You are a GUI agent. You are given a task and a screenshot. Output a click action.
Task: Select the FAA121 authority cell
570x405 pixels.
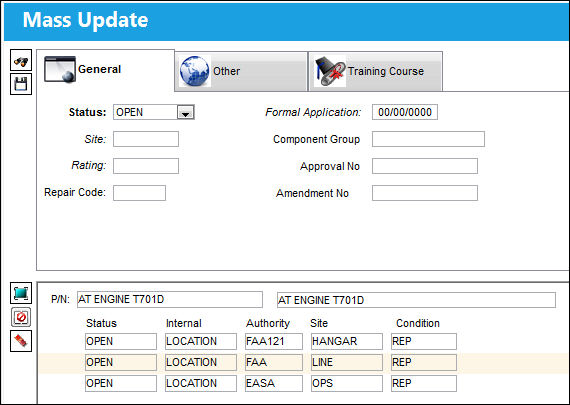coord(274,341)
